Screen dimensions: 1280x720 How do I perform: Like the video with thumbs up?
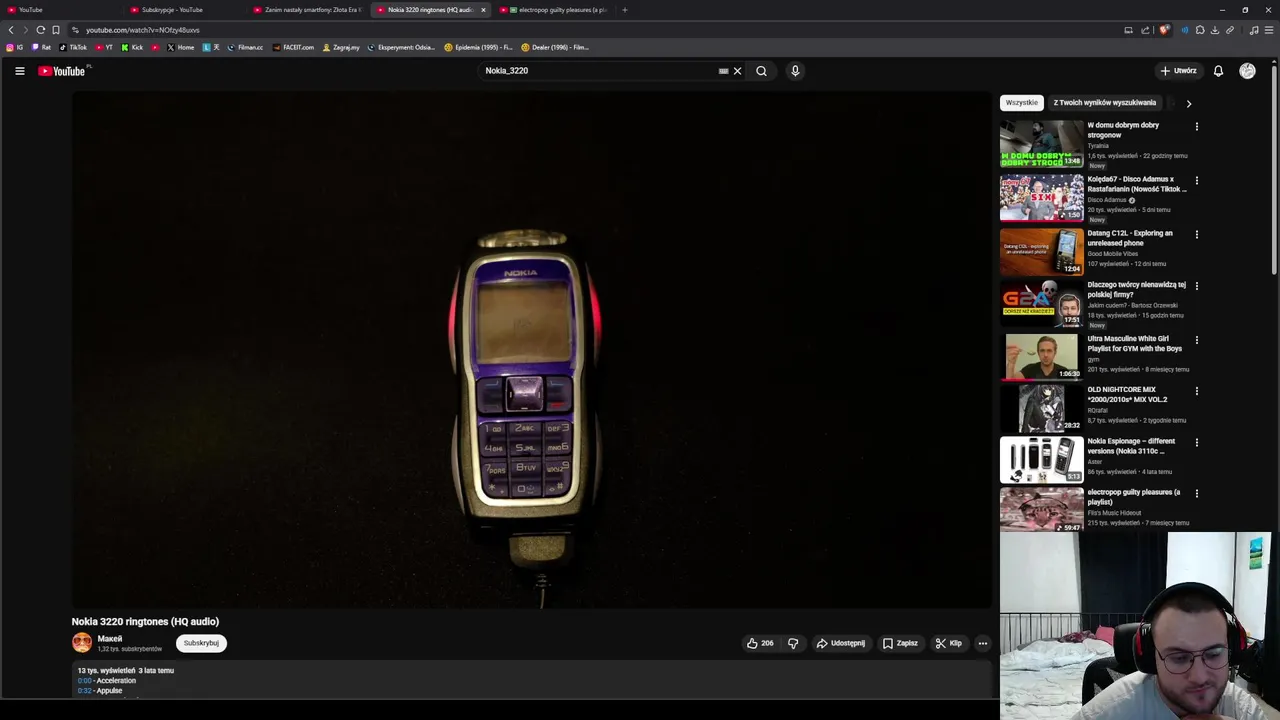point(760,643)
